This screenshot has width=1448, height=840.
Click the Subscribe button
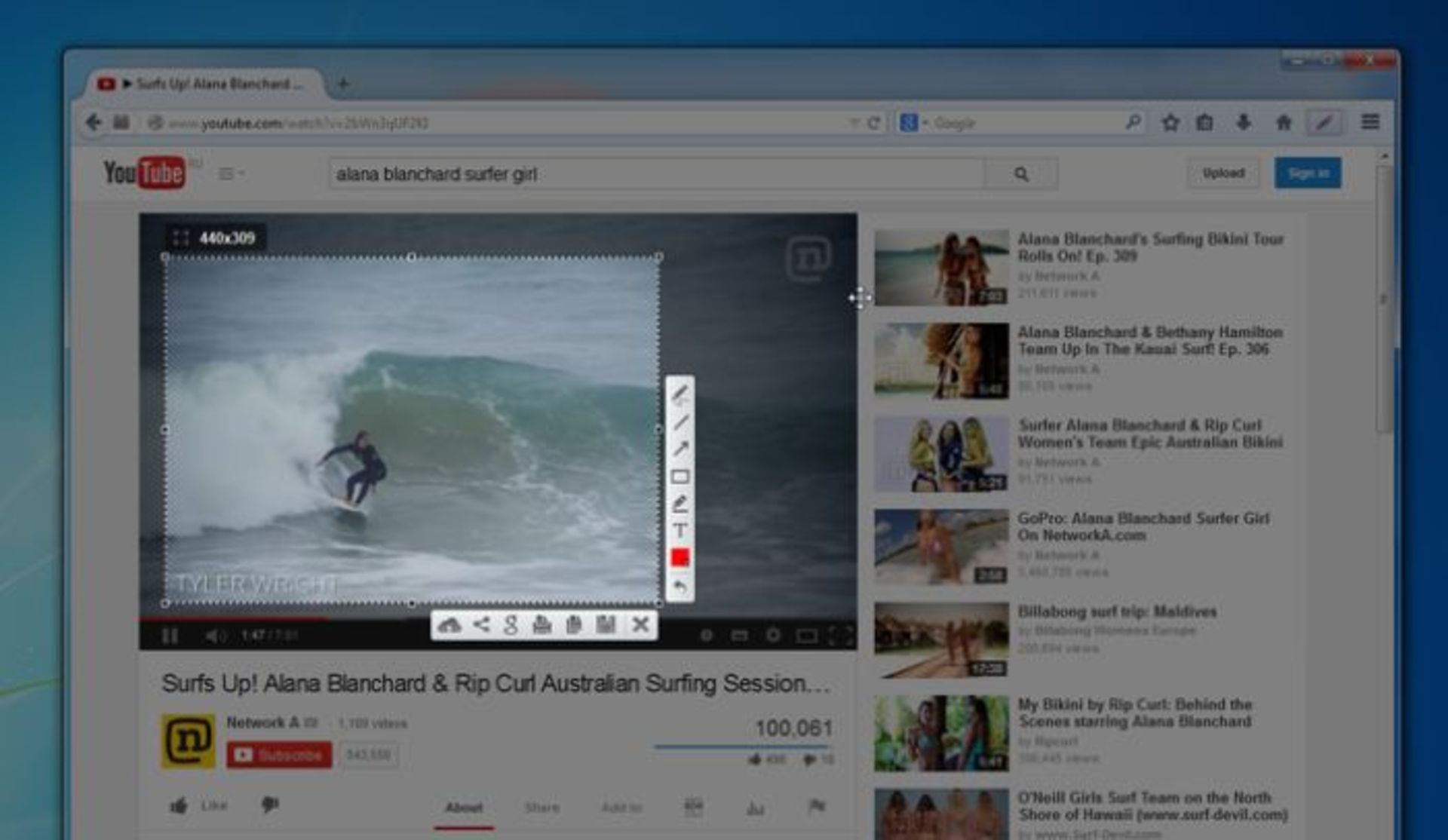click(279, 755)
